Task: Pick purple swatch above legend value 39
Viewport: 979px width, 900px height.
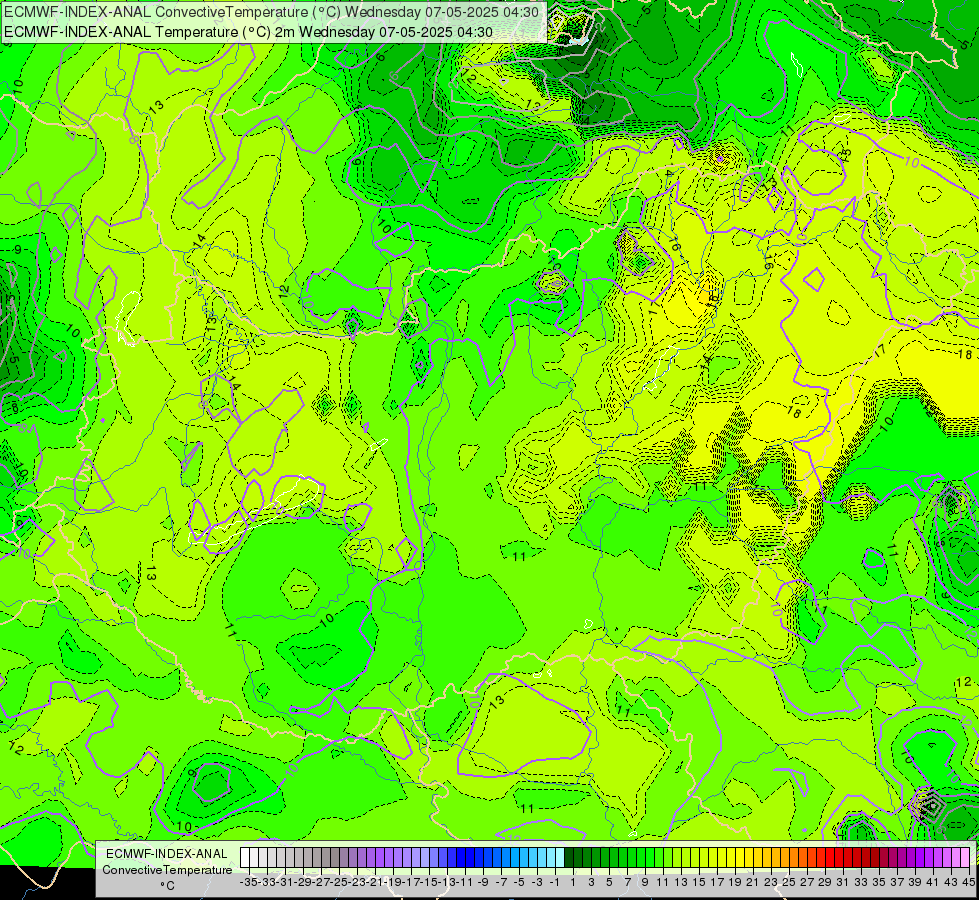Action: tap(911, 857)
